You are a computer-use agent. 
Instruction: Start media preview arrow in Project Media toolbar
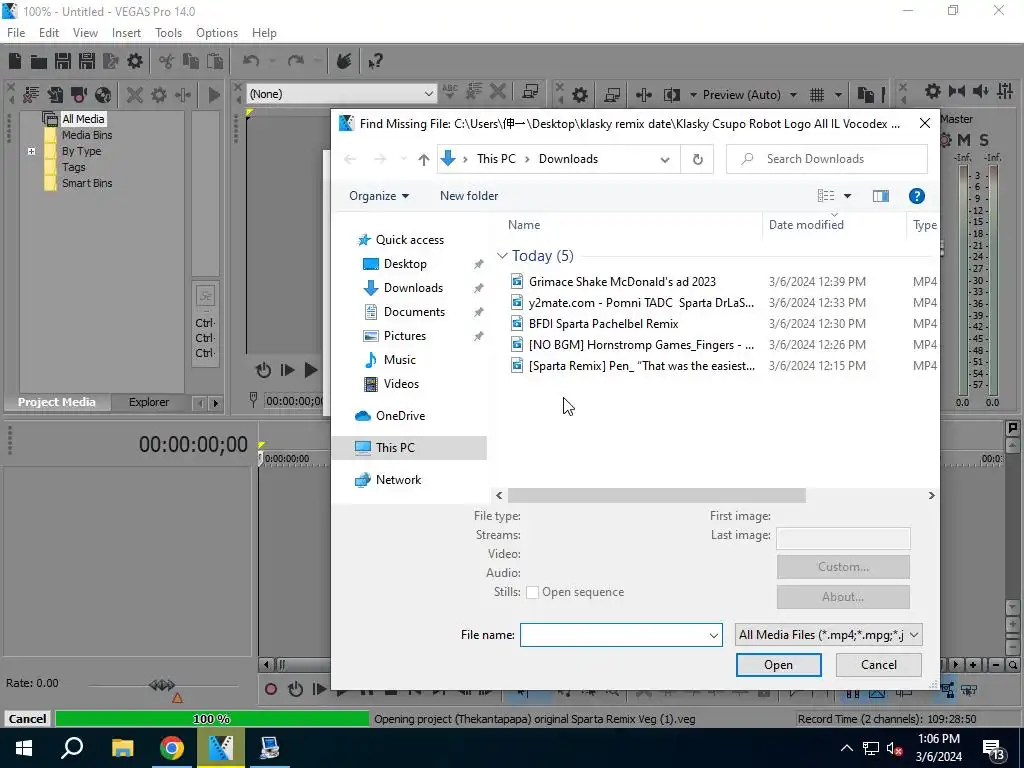[x=214, y=95]
